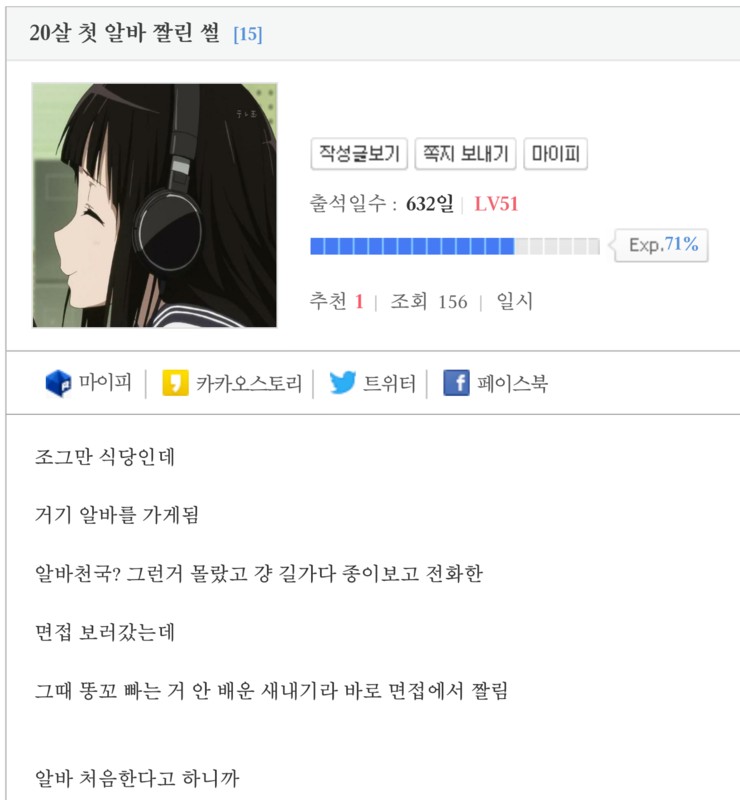The width and height of the screenshot is (740, 800).
Task: Click the post title 20살 첫 알바 짤린 썰
Action: (x=124, y=33)
